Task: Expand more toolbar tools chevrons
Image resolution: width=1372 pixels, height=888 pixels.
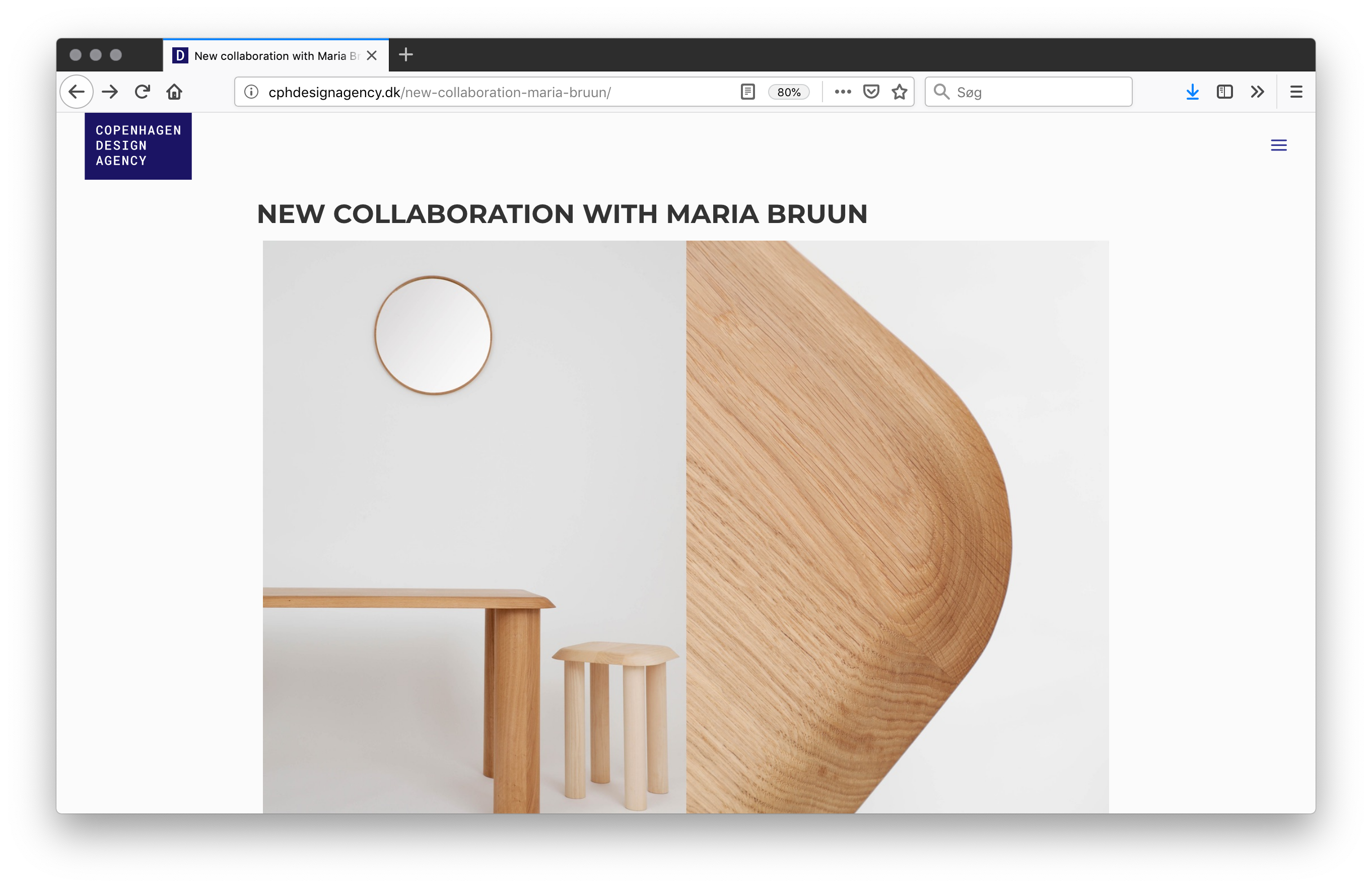Action: [1257, 92]
